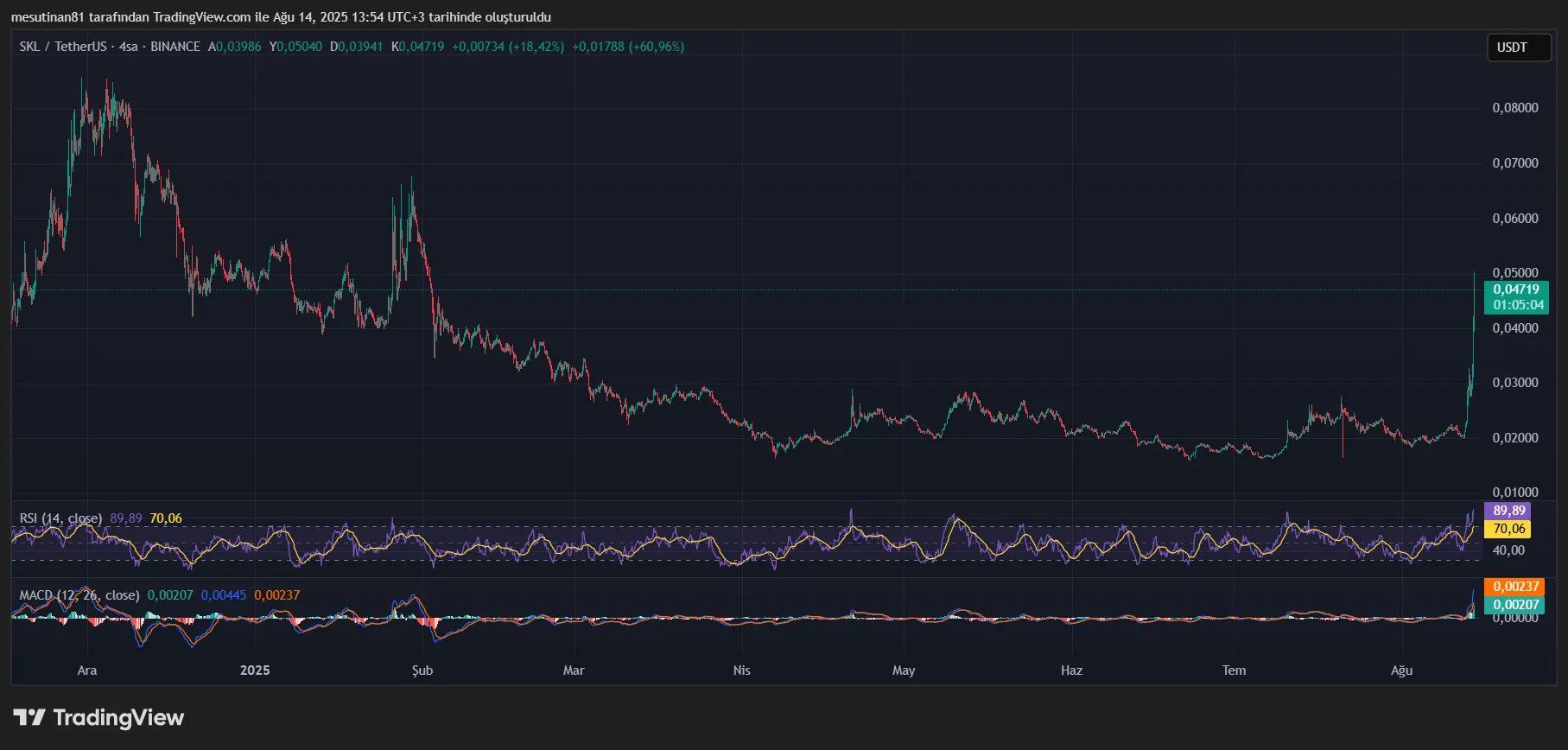Screen dimensions: 1568x750
Task: Click the BINANCE exchange name in the legend
Action: [x=175, y=47]
